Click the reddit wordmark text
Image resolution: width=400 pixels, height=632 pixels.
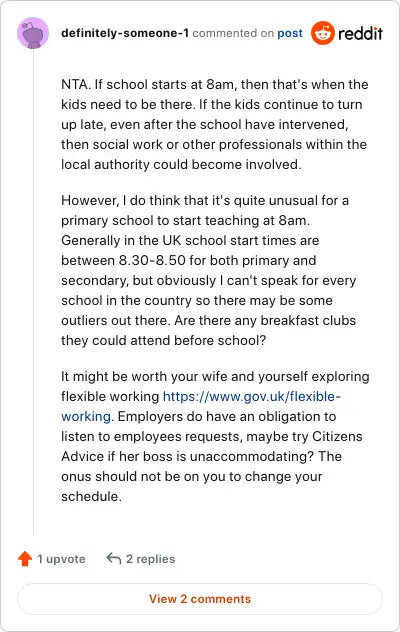[x=360, y=33]
